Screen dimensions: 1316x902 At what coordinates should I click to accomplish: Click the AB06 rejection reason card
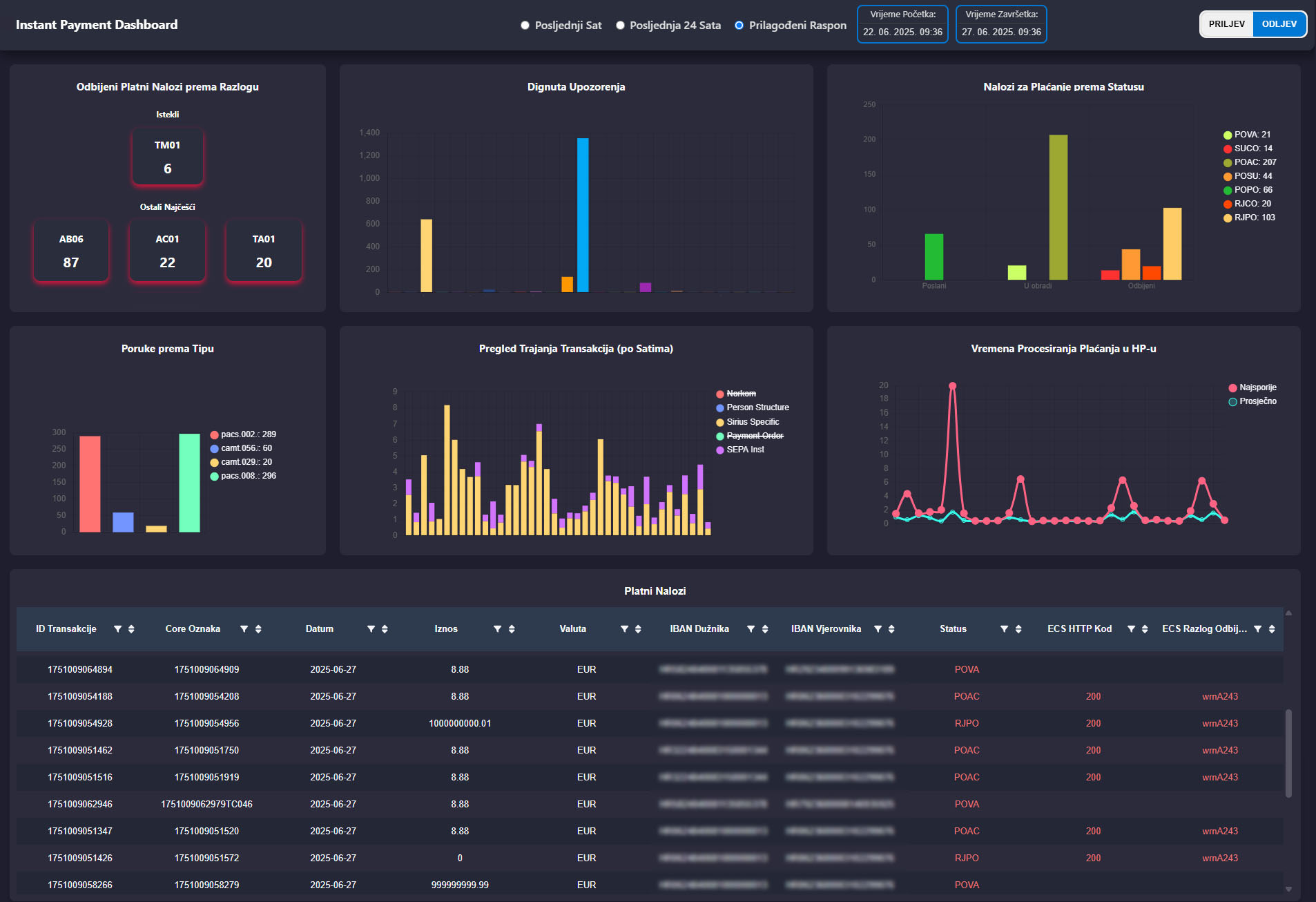pos(71,251)
